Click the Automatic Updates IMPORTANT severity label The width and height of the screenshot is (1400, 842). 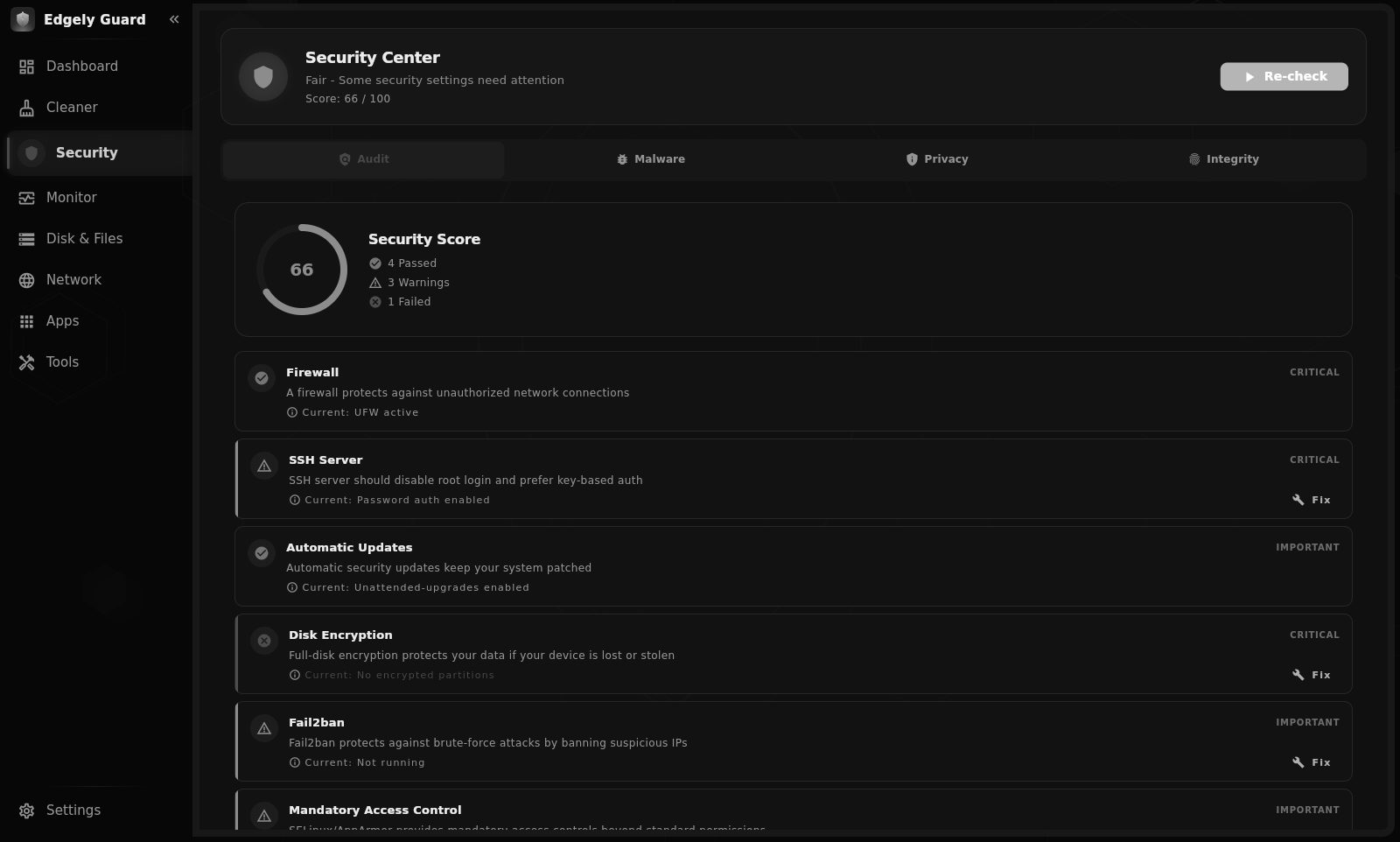coord(1307,547)
